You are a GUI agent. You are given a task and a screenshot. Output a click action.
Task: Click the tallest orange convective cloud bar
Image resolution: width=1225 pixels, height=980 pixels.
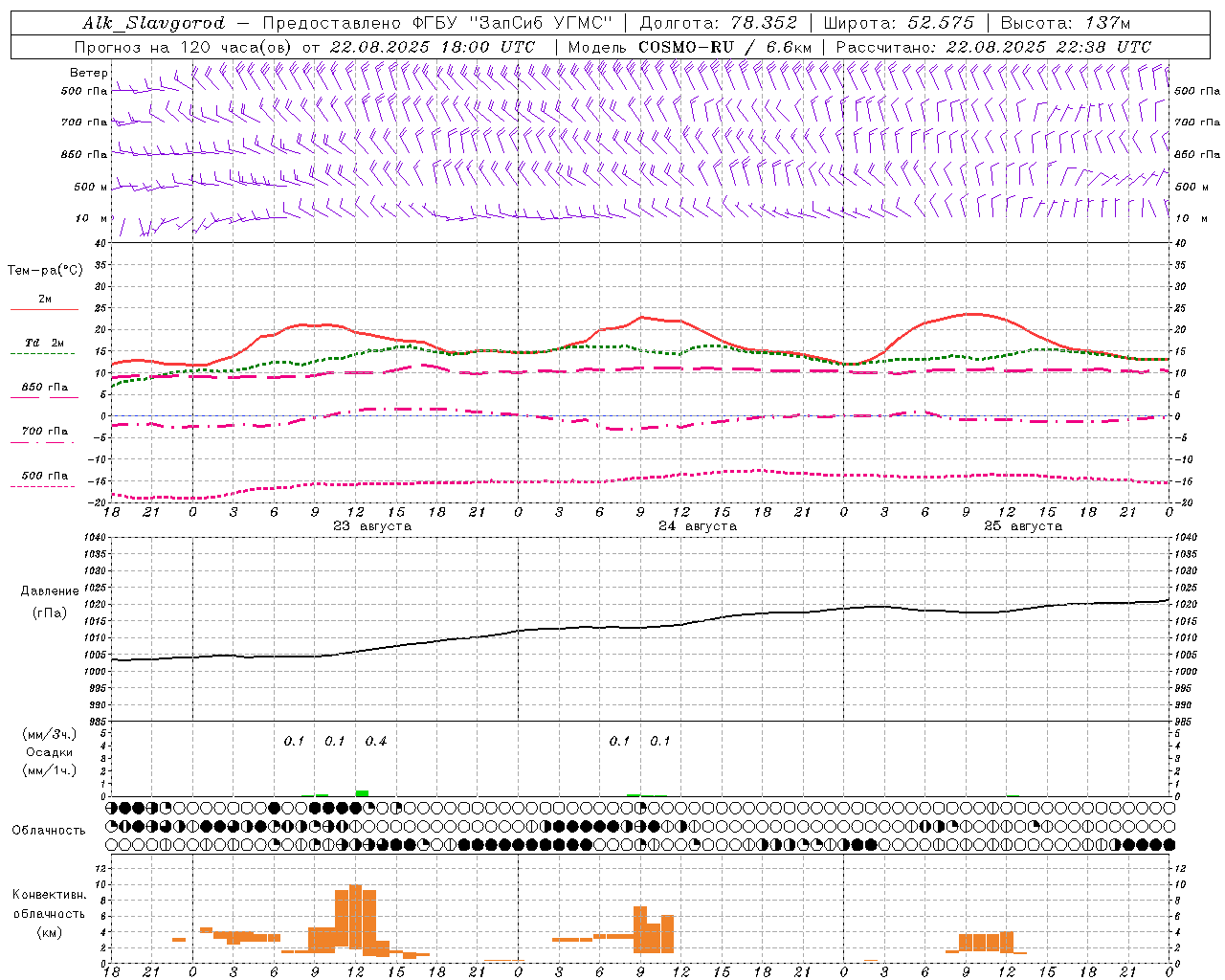pos(356,917)
